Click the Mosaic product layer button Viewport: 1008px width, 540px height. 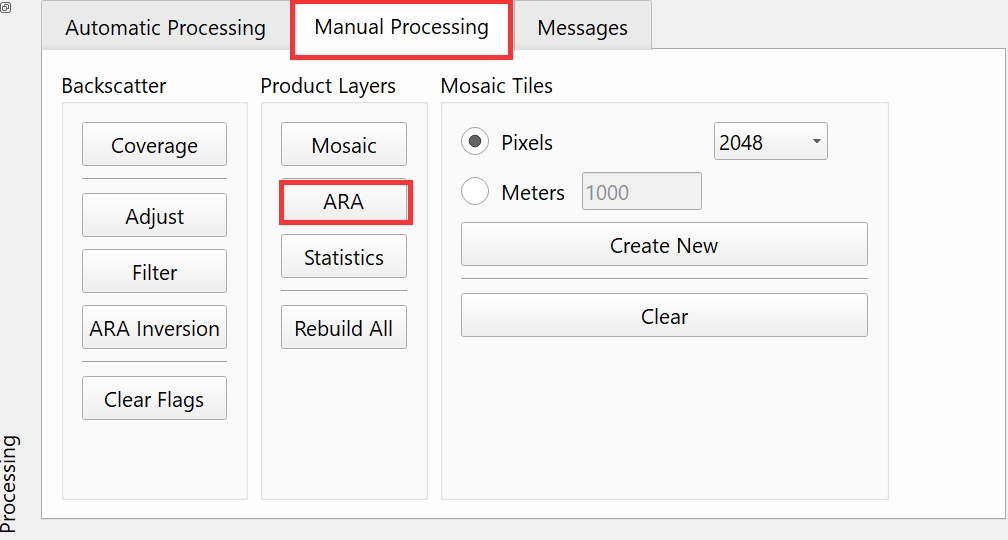tap(344, 145)
